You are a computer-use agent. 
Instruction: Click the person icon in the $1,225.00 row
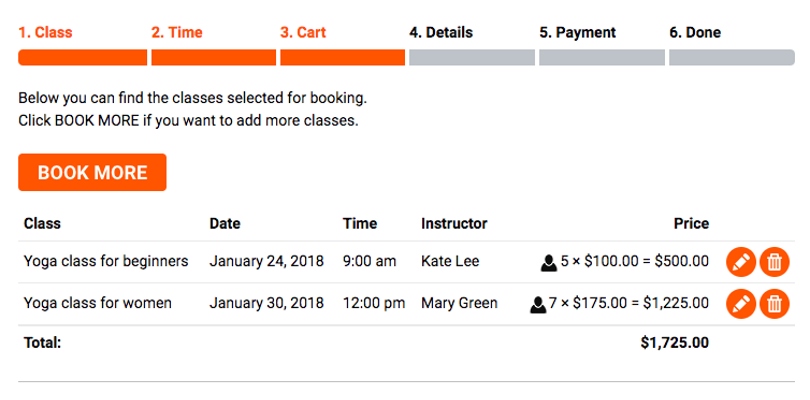537,304
